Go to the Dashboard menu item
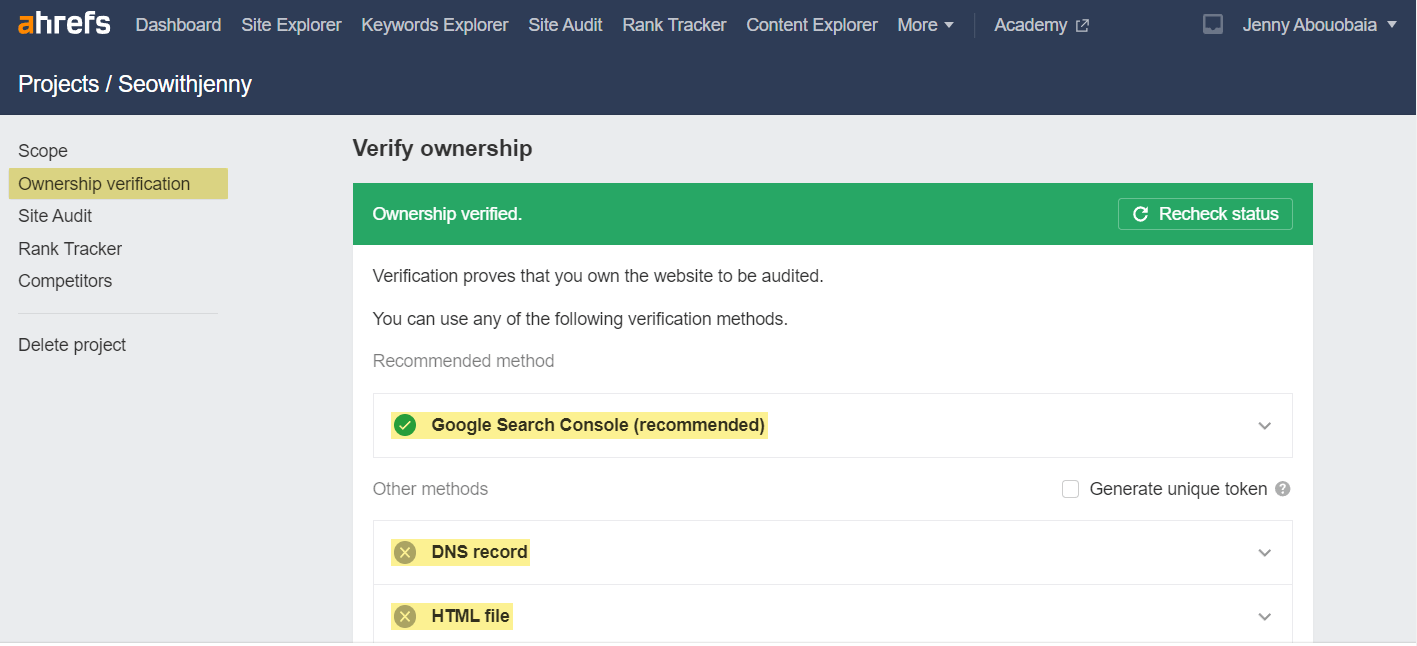Viewport: 1417px width, 646px height. pos(178,24)
